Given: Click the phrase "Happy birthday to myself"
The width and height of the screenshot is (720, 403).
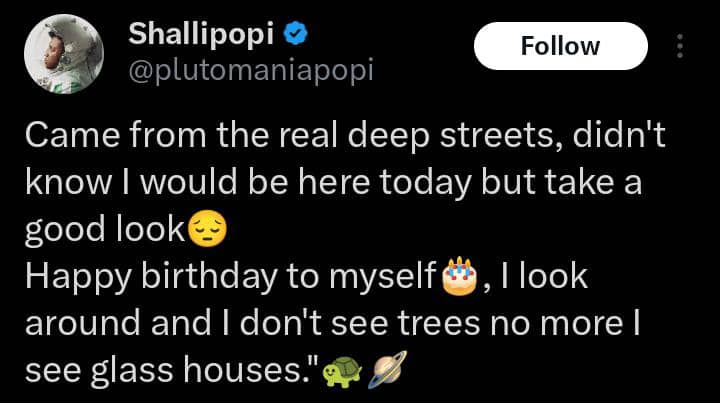Looking at the screenshot, I should pos(231,277).
